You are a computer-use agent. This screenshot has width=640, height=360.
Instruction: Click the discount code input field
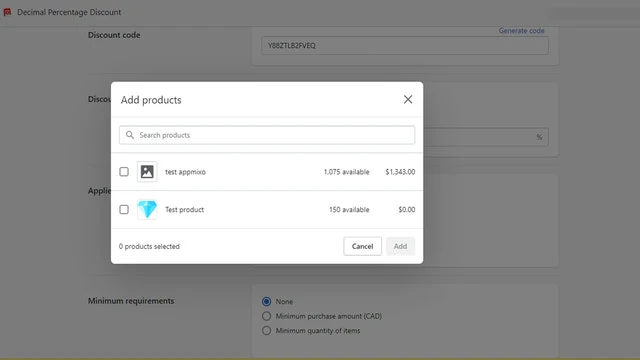click(x=405, y=45)
